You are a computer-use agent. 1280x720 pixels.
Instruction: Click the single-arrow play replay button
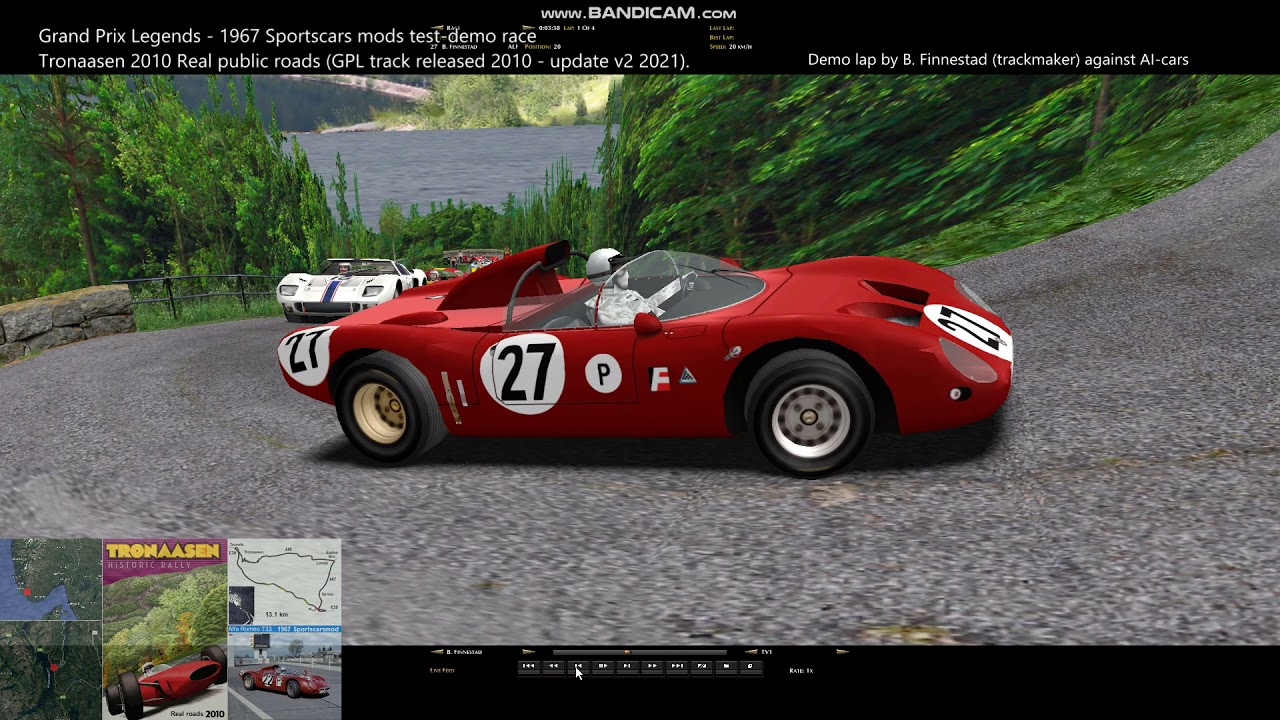627,666
